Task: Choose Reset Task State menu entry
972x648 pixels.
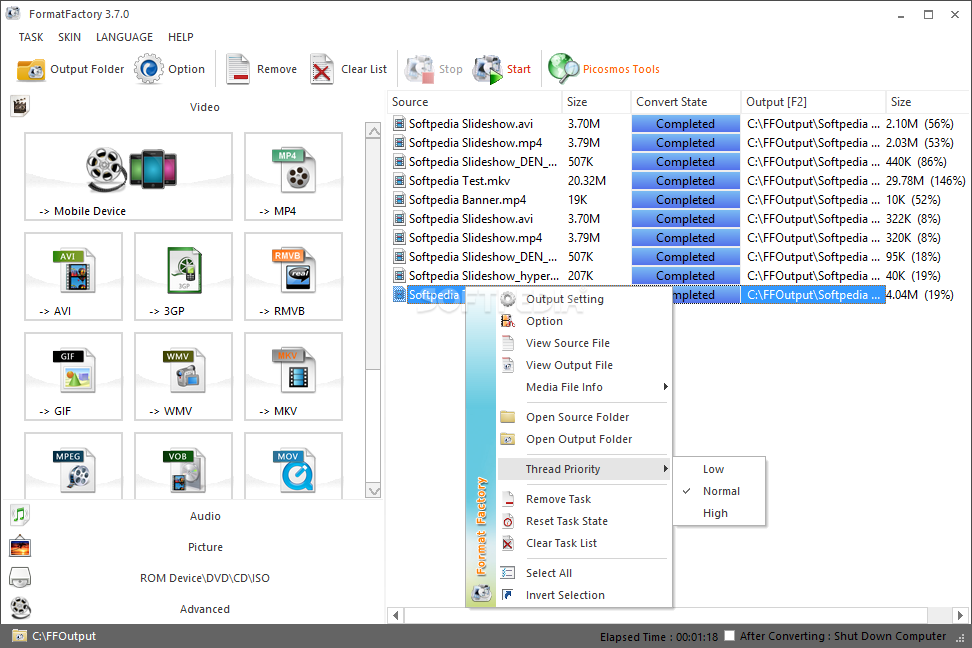Action: tap(584, 521)
